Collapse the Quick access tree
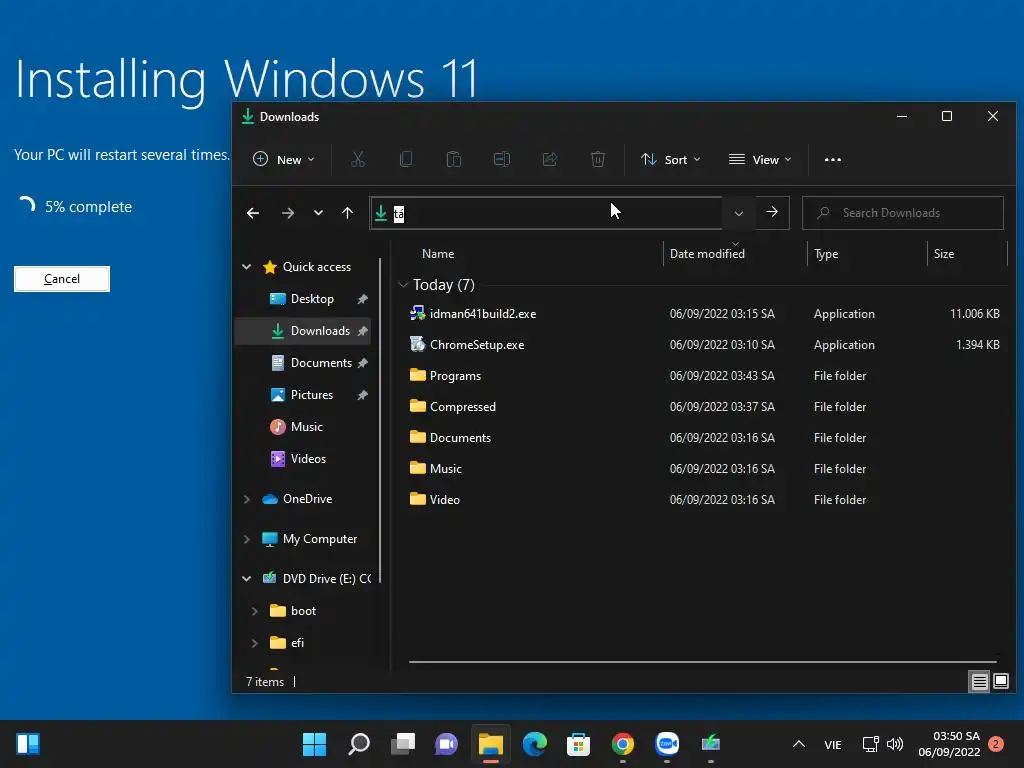The width and height of the screenshot is (1024, 768). (x=247, y=266)
